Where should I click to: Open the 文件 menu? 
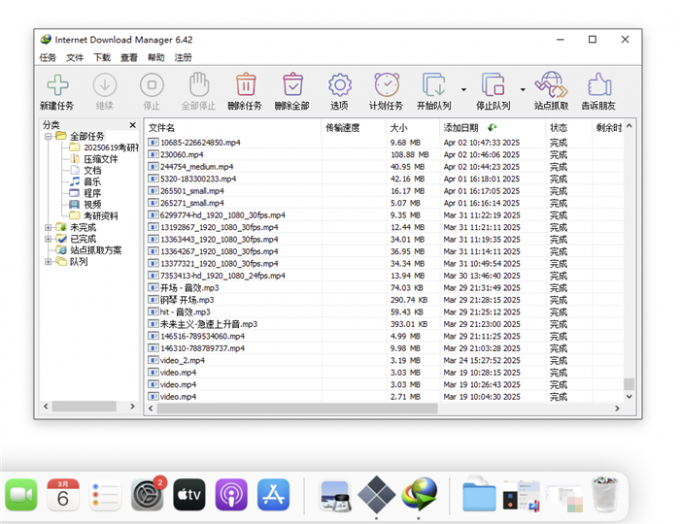click(75, 57)
